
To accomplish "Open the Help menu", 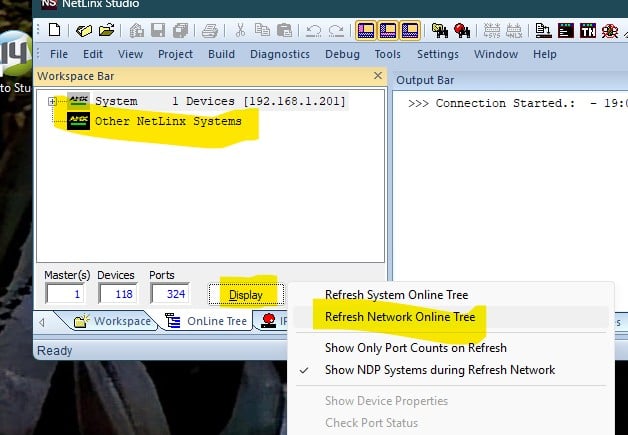I will pyautogui.click(x=545, y=54).
